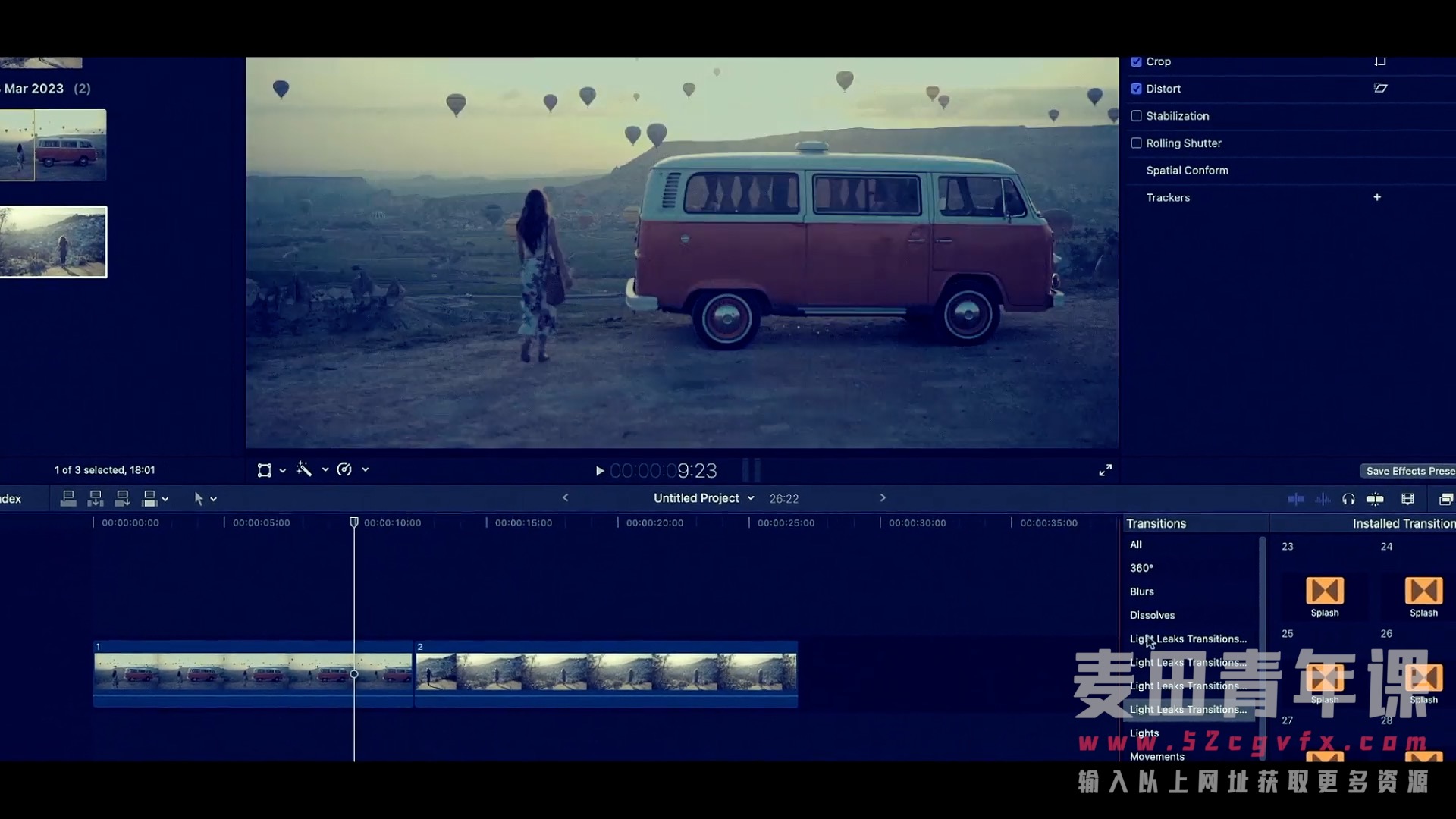The image size is (1456, 819).
Task: Play the video in the viewer
Action: click(600, 471)
